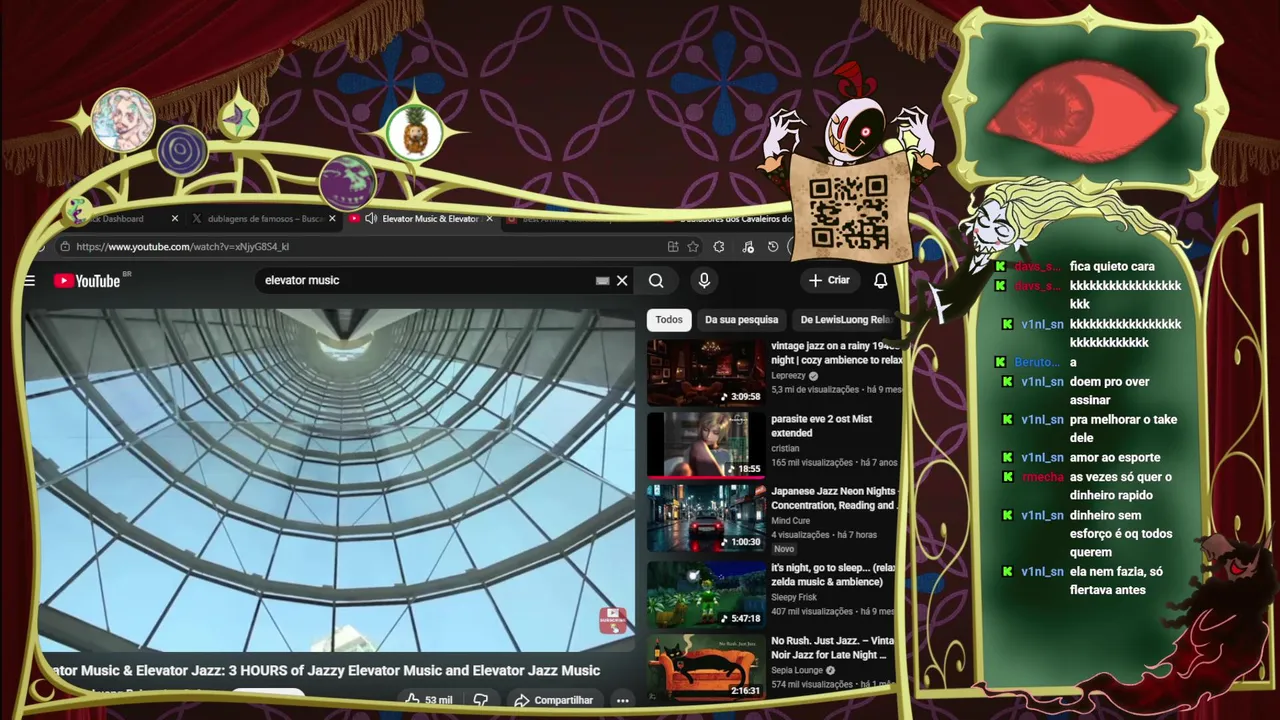Screen dimensions: 1280x720
Task: Click the Compartilhar share button
Action: pyautogui.click(x=553, y=700)
